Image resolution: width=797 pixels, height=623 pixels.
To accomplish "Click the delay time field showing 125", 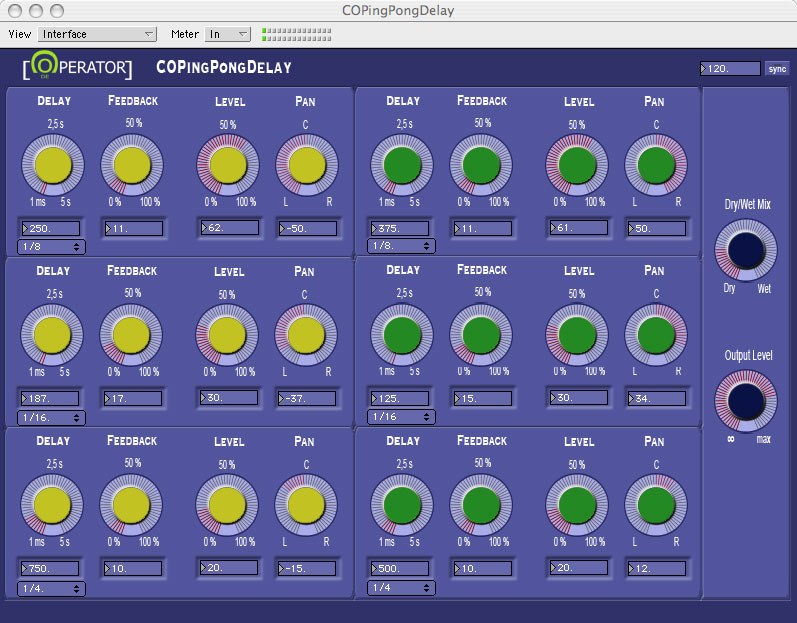I will (x=400, y=398).
